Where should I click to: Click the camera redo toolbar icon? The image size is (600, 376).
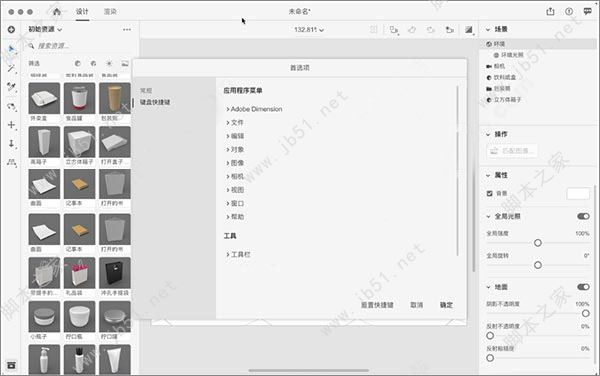pos(431,29)
